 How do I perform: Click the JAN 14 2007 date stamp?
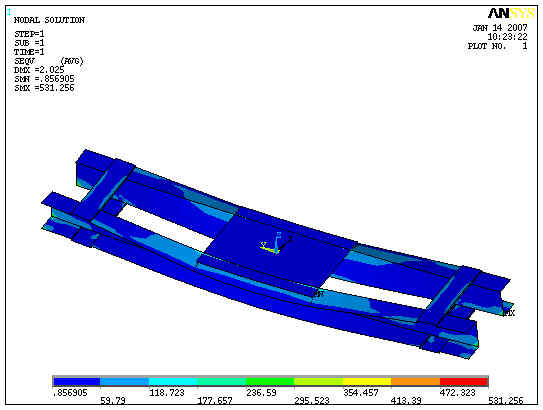click(500, 28)
